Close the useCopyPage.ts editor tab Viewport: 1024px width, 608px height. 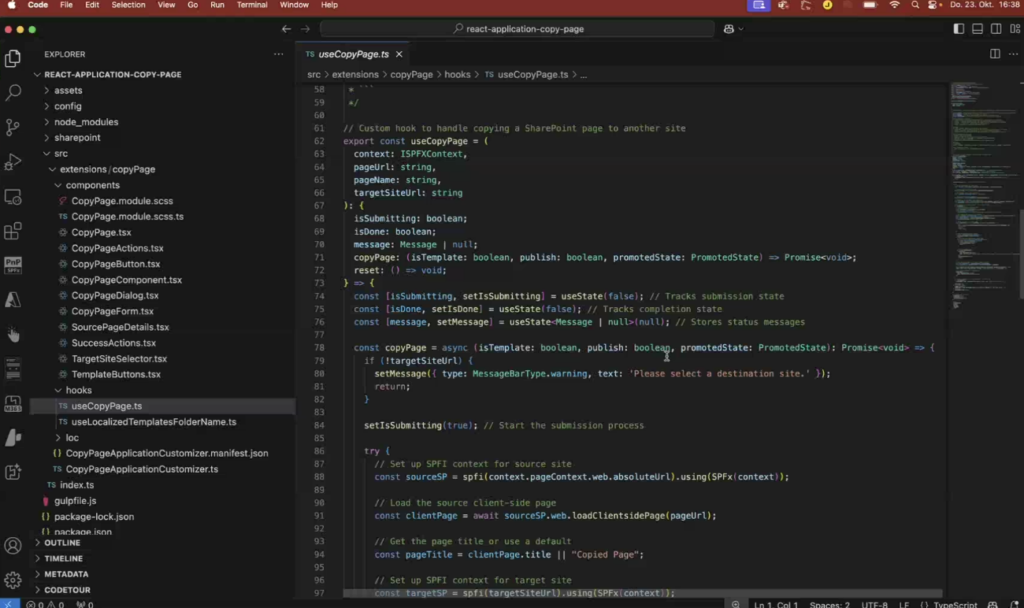pyautogui.click(x=399, y=54)
